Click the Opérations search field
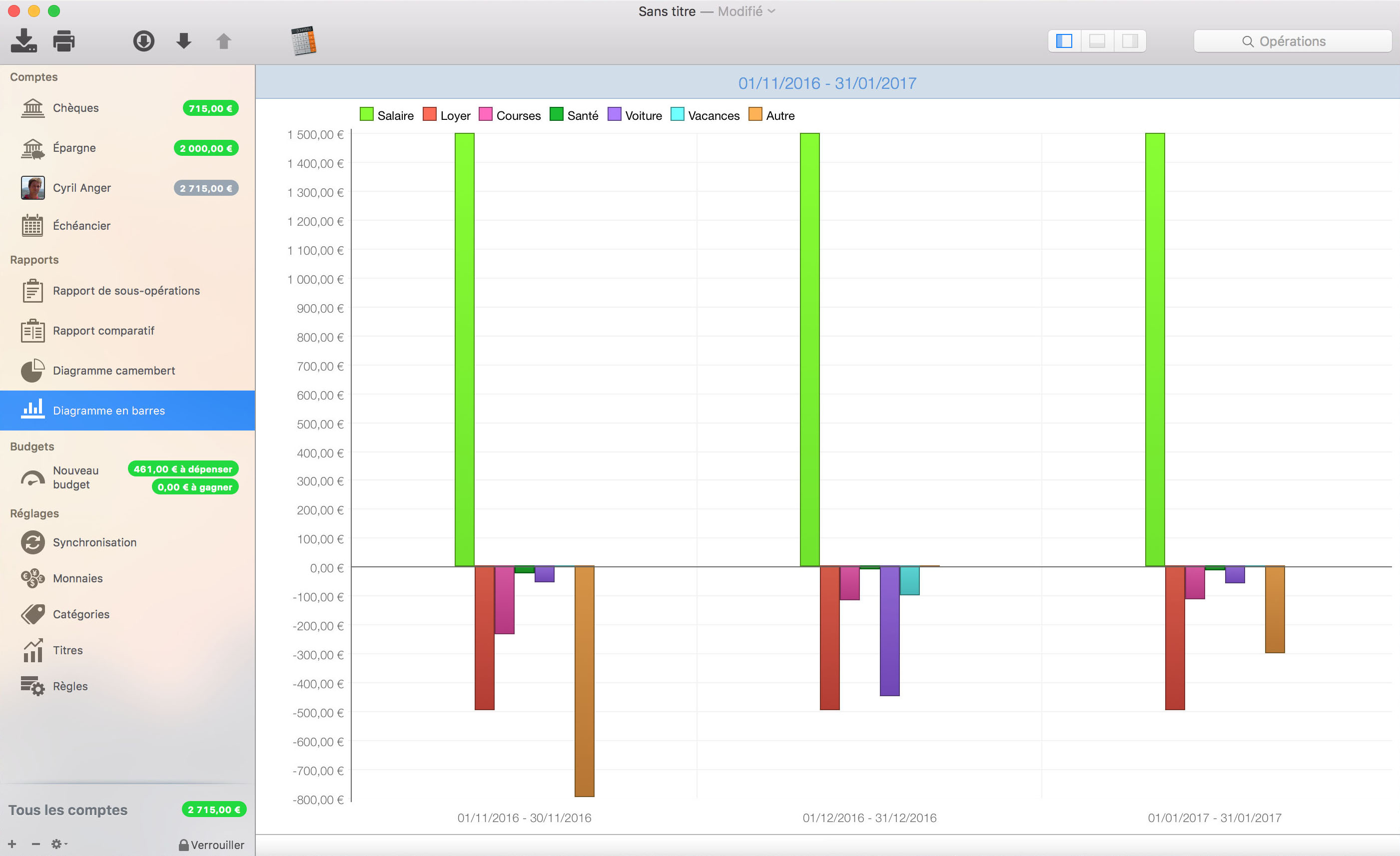The image size is (1400, 856). click(x=1292, y=41)
